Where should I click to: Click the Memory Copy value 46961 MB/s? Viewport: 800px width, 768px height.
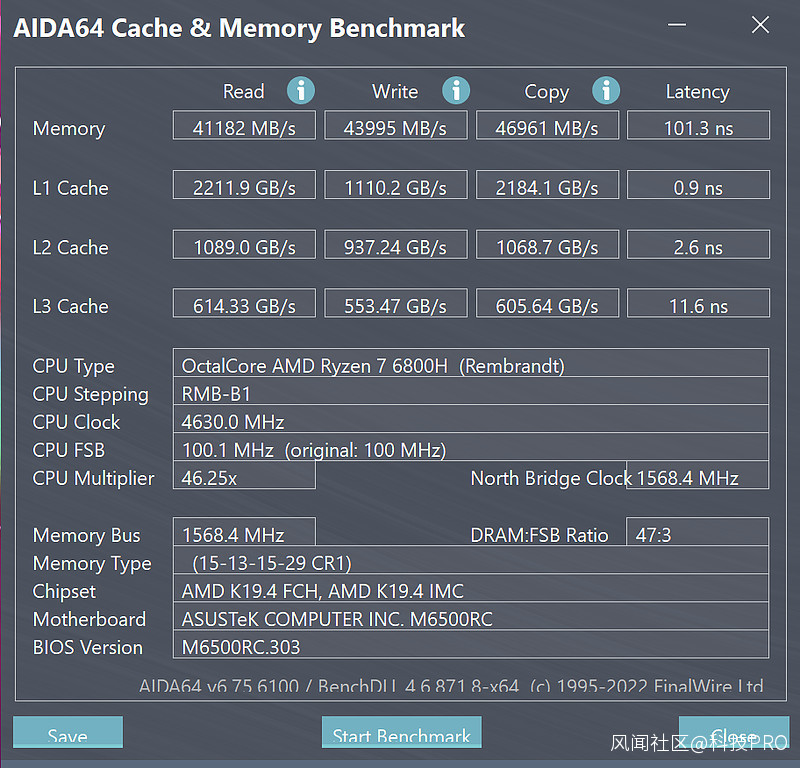point(547,127)
